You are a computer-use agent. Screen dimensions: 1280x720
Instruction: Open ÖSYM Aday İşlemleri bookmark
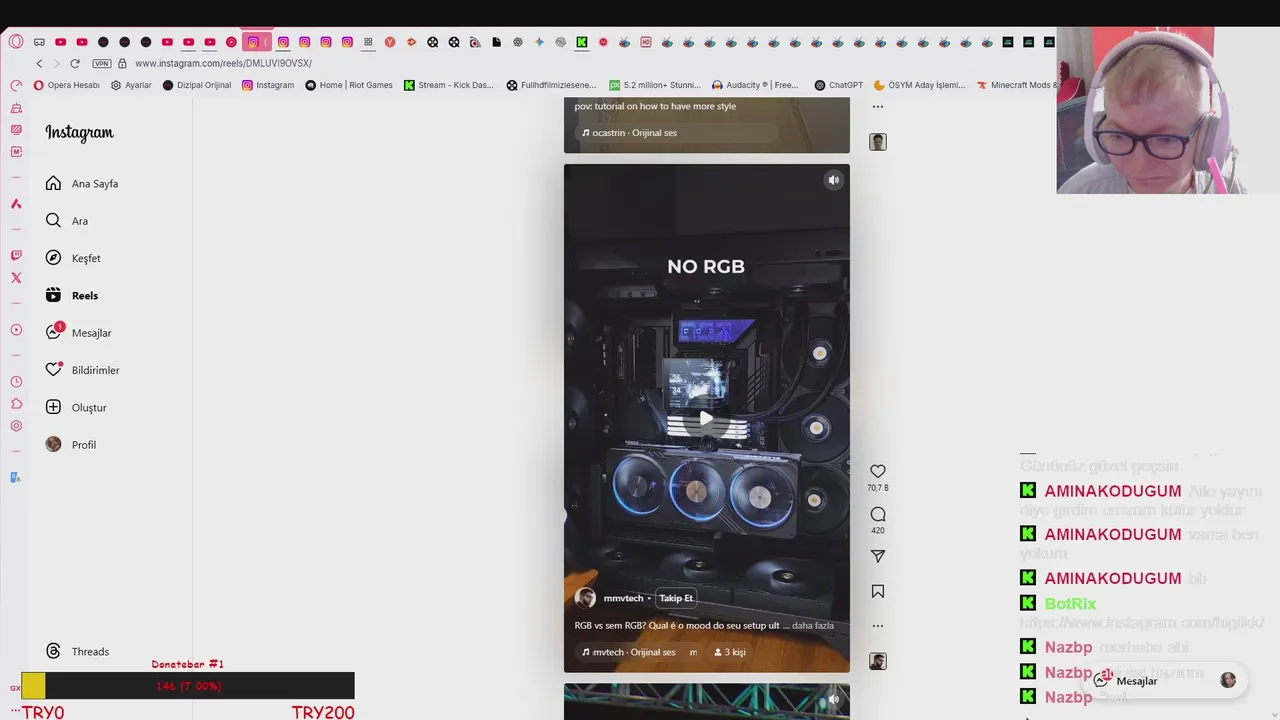tap(919, 85)
